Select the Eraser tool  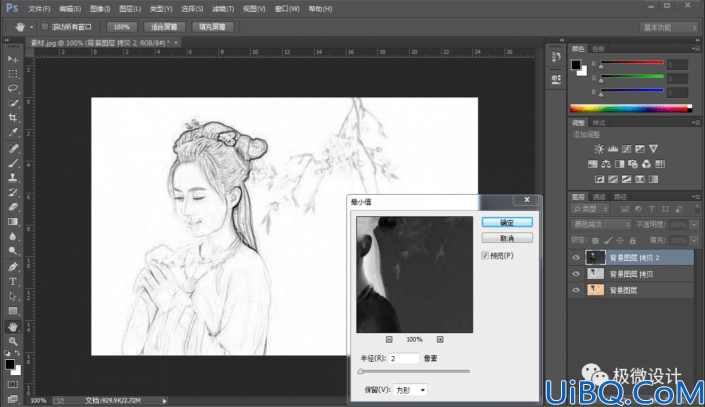click(13, 207)
